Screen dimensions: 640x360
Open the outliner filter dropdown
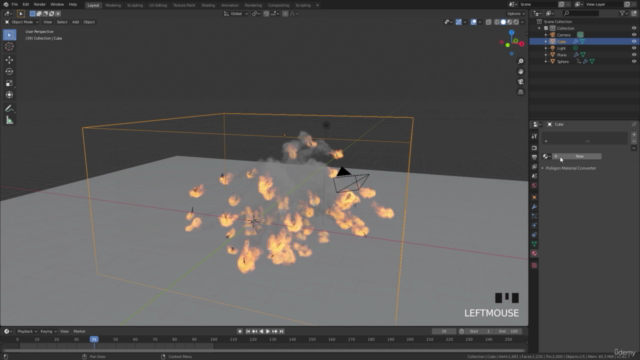[x=624, y=13]
